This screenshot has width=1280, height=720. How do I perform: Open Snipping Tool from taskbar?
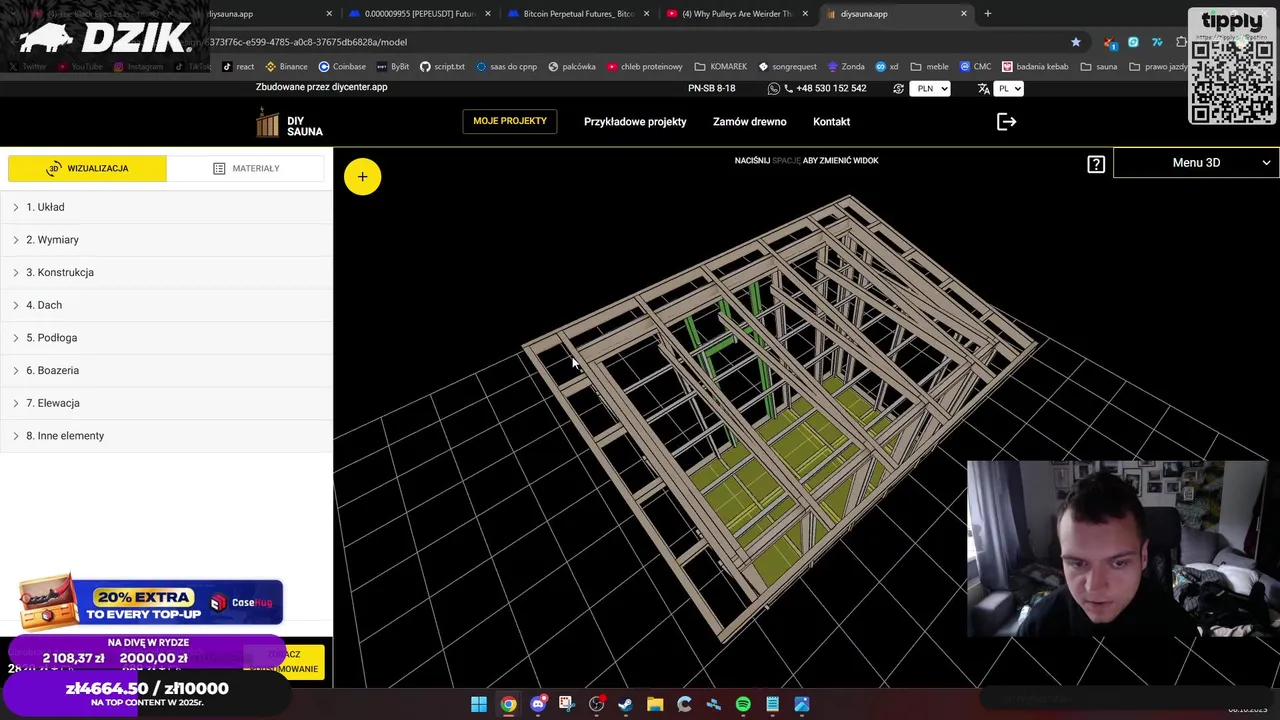coord(567,704)
